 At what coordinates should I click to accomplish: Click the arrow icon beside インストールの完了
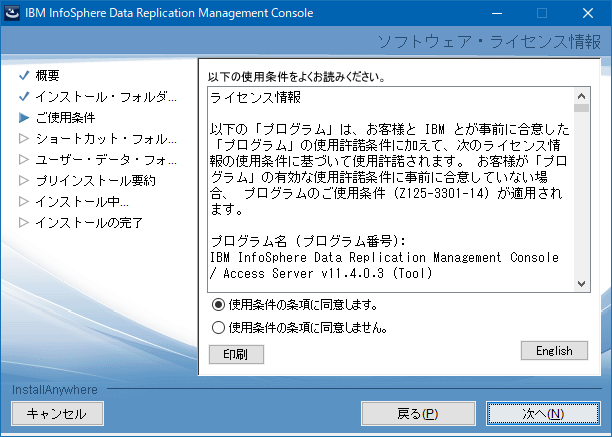pos(24,222)
